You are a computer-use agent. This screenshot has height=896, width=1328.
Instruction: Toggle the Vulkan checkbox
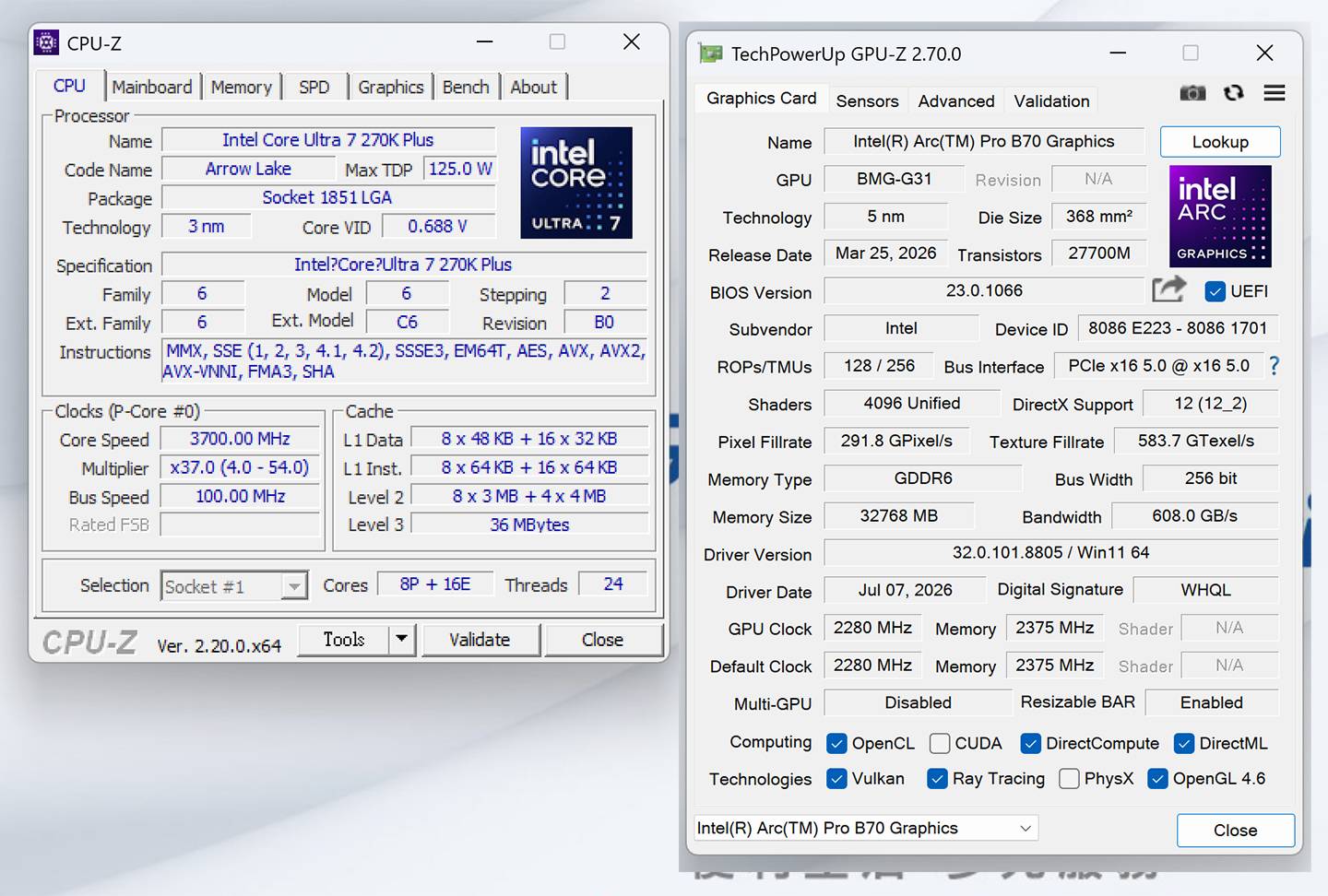(x=836, y=779)
